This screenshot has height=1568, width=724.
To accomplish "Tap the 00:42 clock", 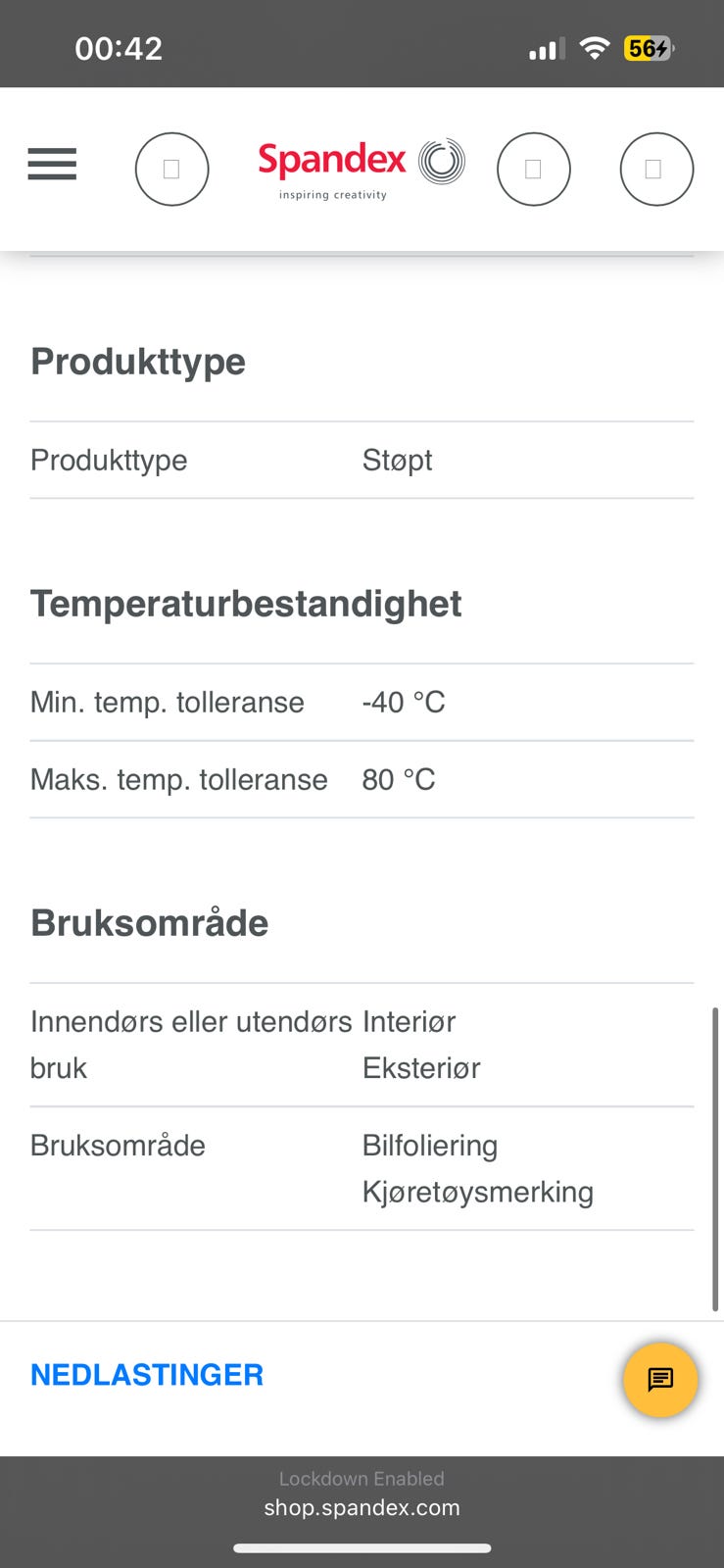I will 119,48.
